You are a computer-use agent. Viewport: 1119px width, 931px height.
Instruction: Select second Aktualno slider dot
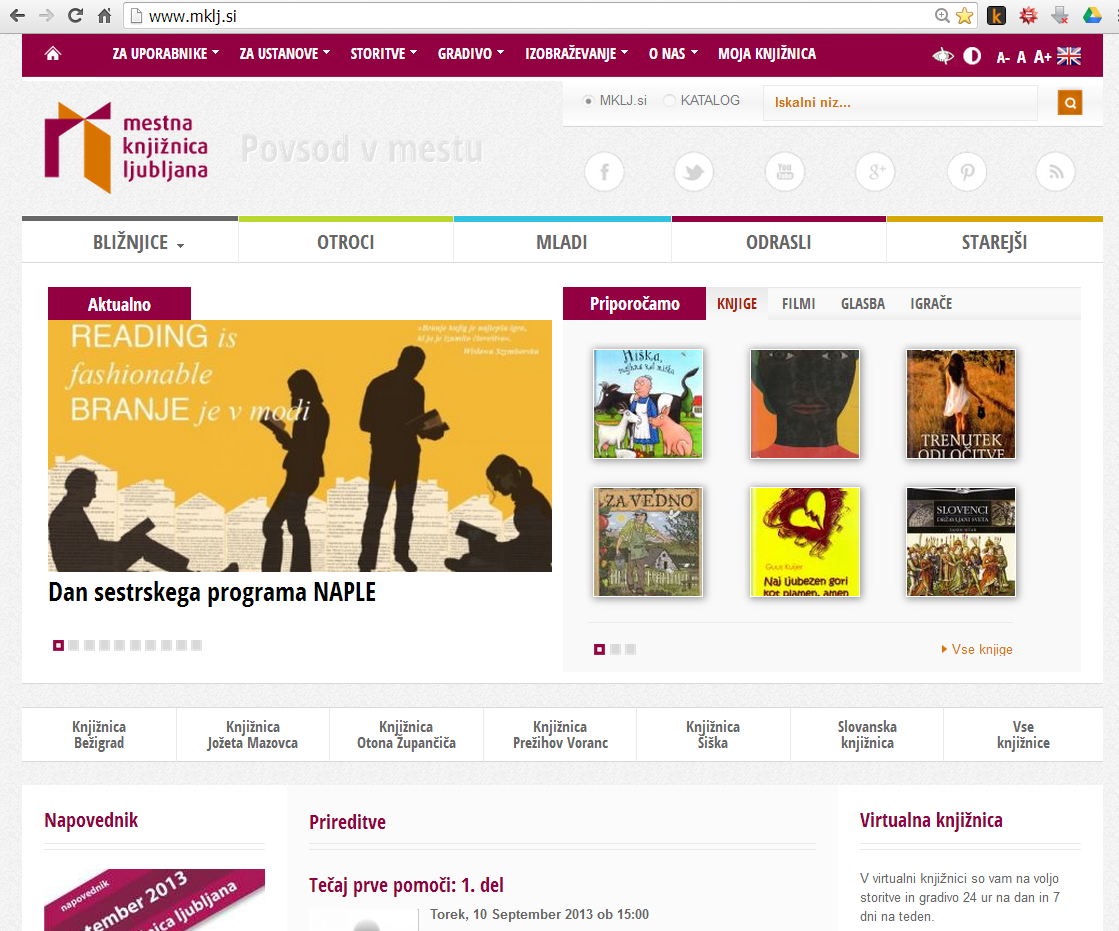(x=74, y=646)
